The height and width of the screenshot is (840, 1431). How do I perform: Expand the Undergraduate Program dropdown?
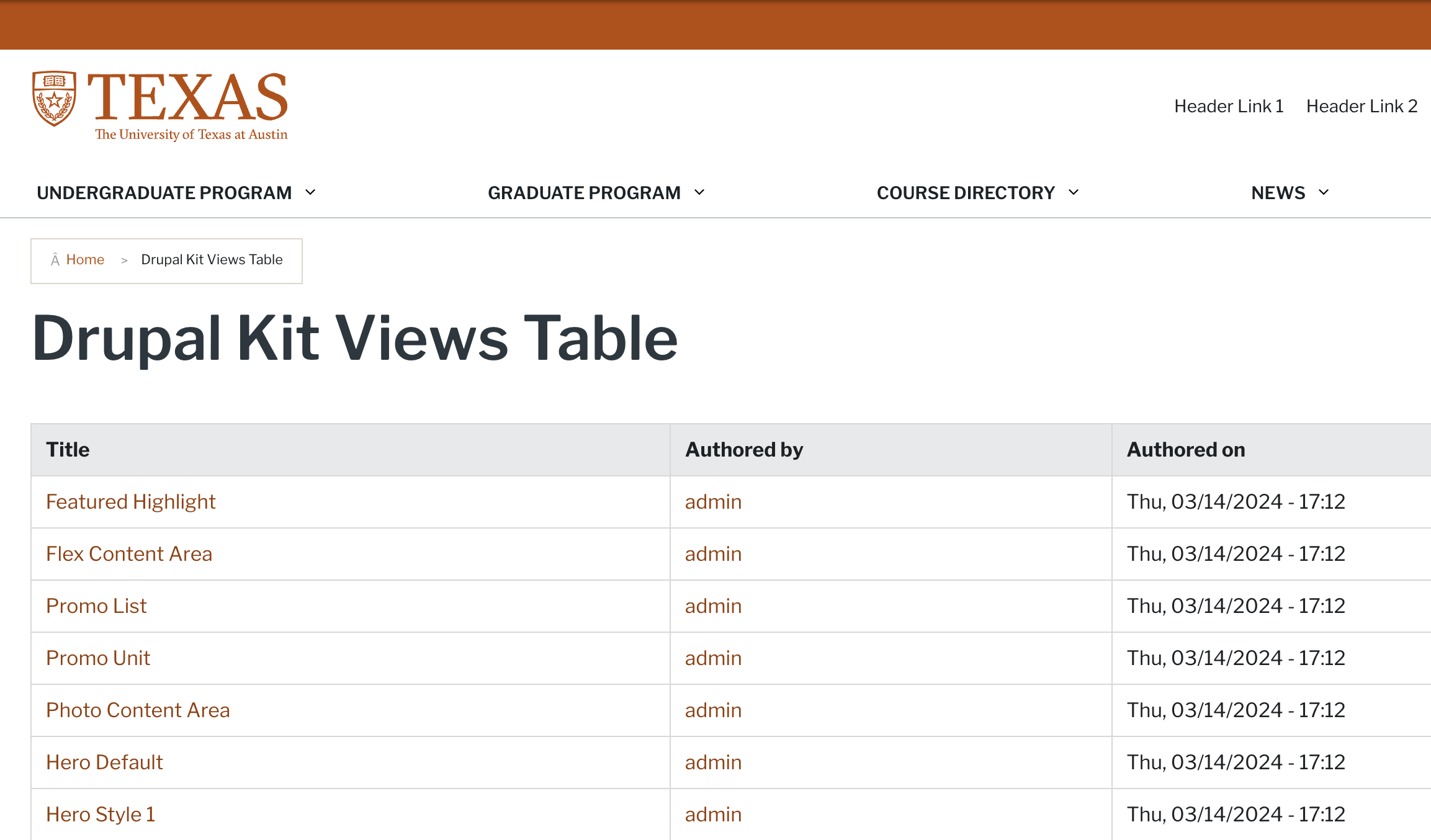[310, 193]
